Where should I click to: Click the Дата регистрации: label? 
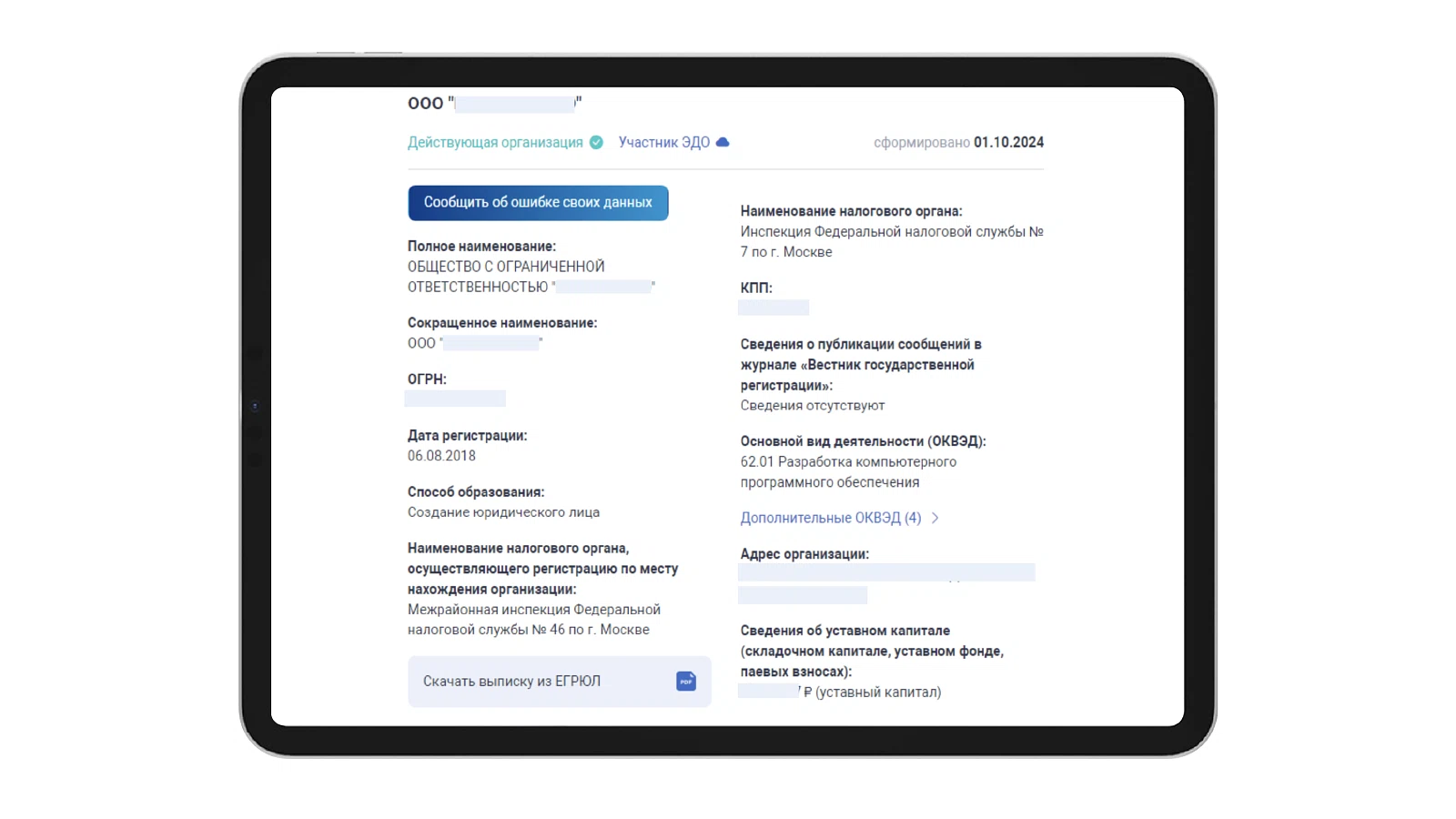[467, 436]
